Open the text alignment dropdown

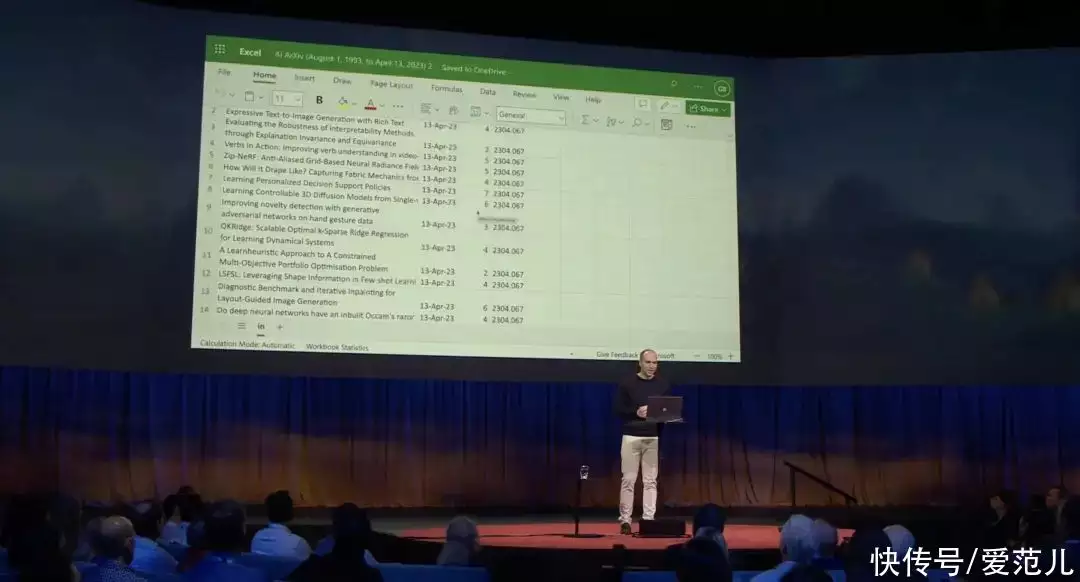point(427,109)
